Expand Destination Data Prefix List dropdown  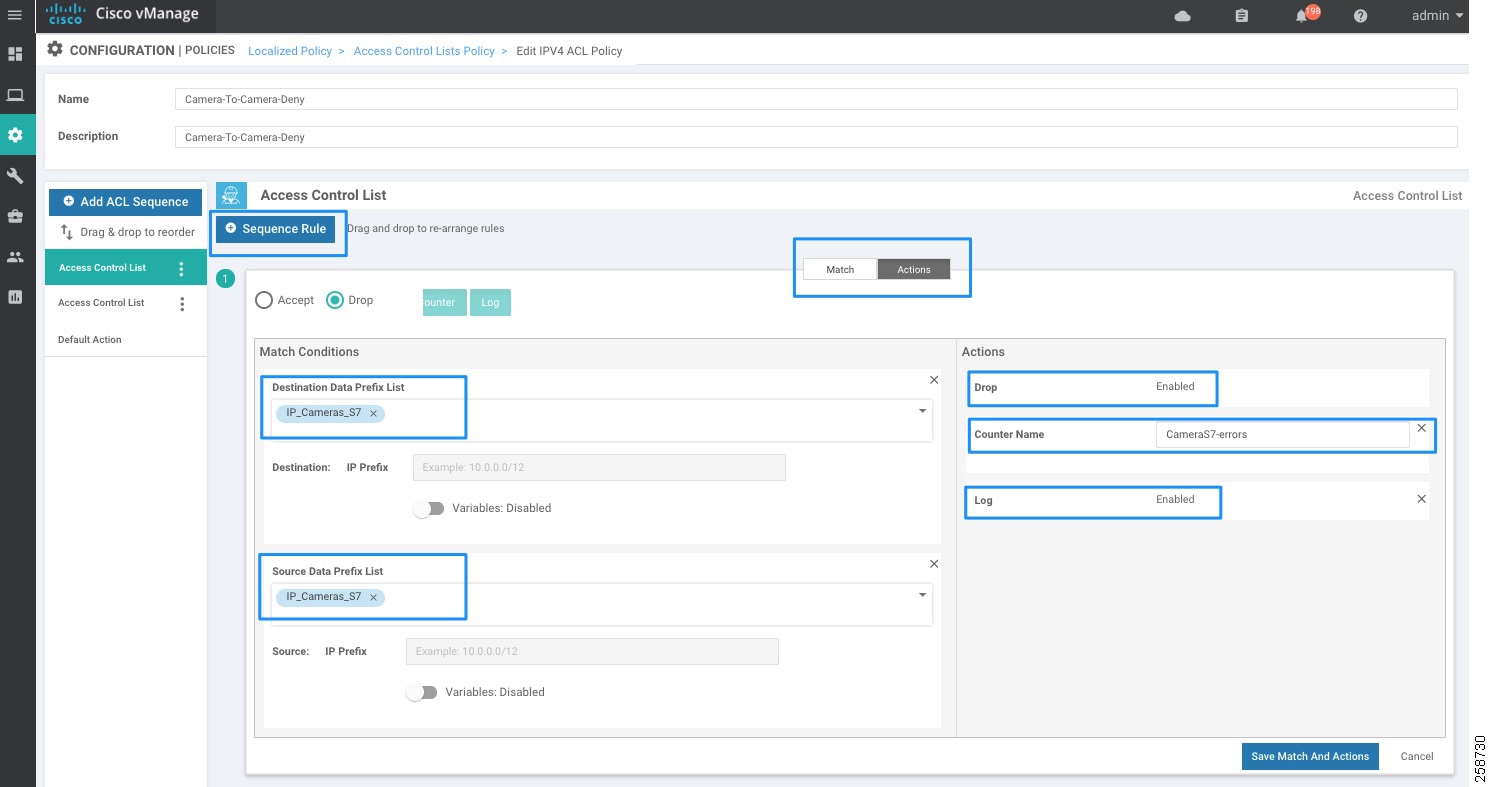click(x=922, y=411)
